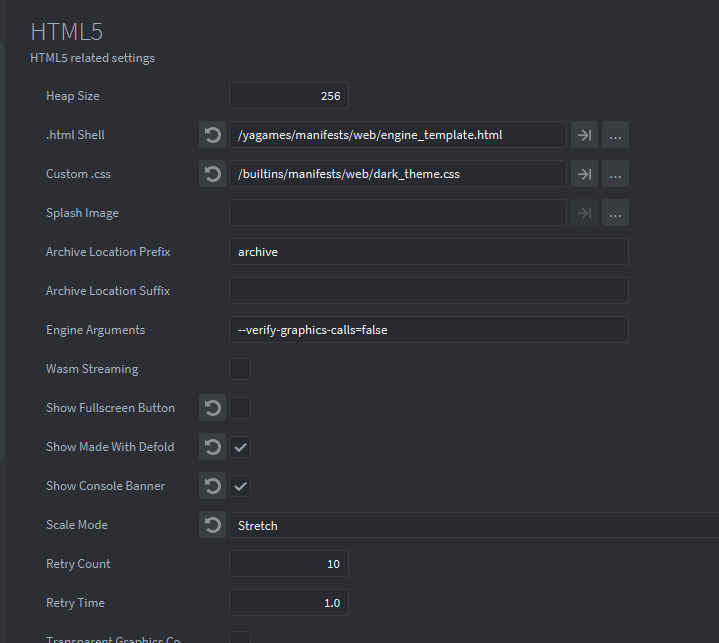
Task: Browse for Custom .css file
Action: 615,174
